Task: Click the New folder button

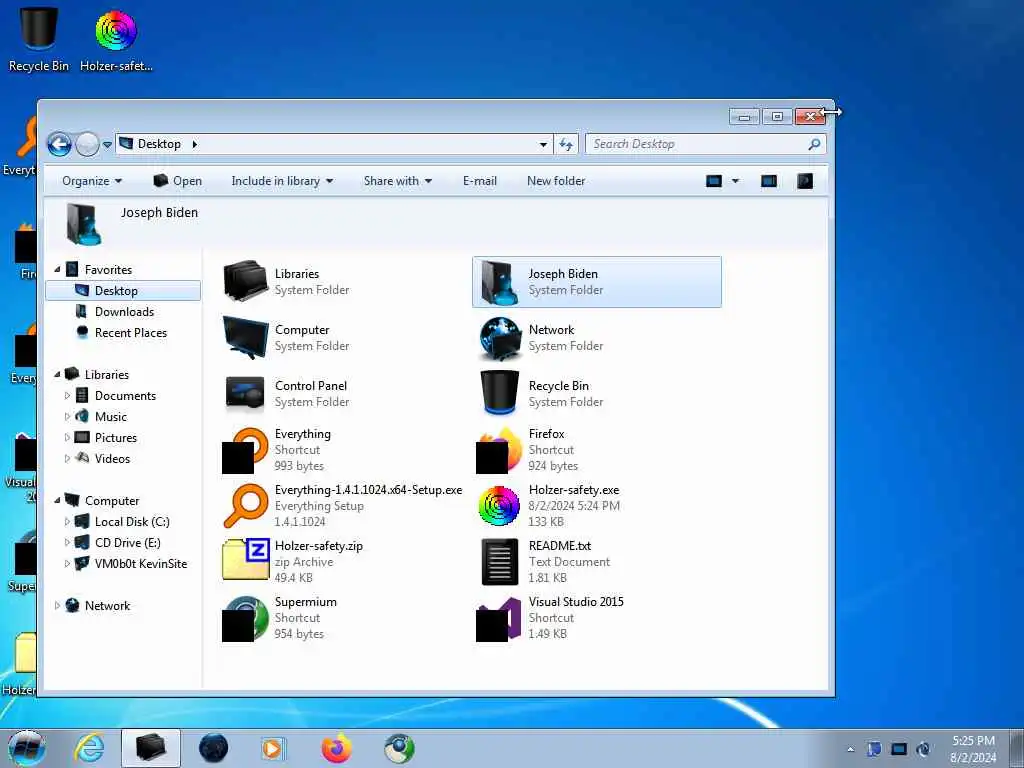Action: click(556, 181)
